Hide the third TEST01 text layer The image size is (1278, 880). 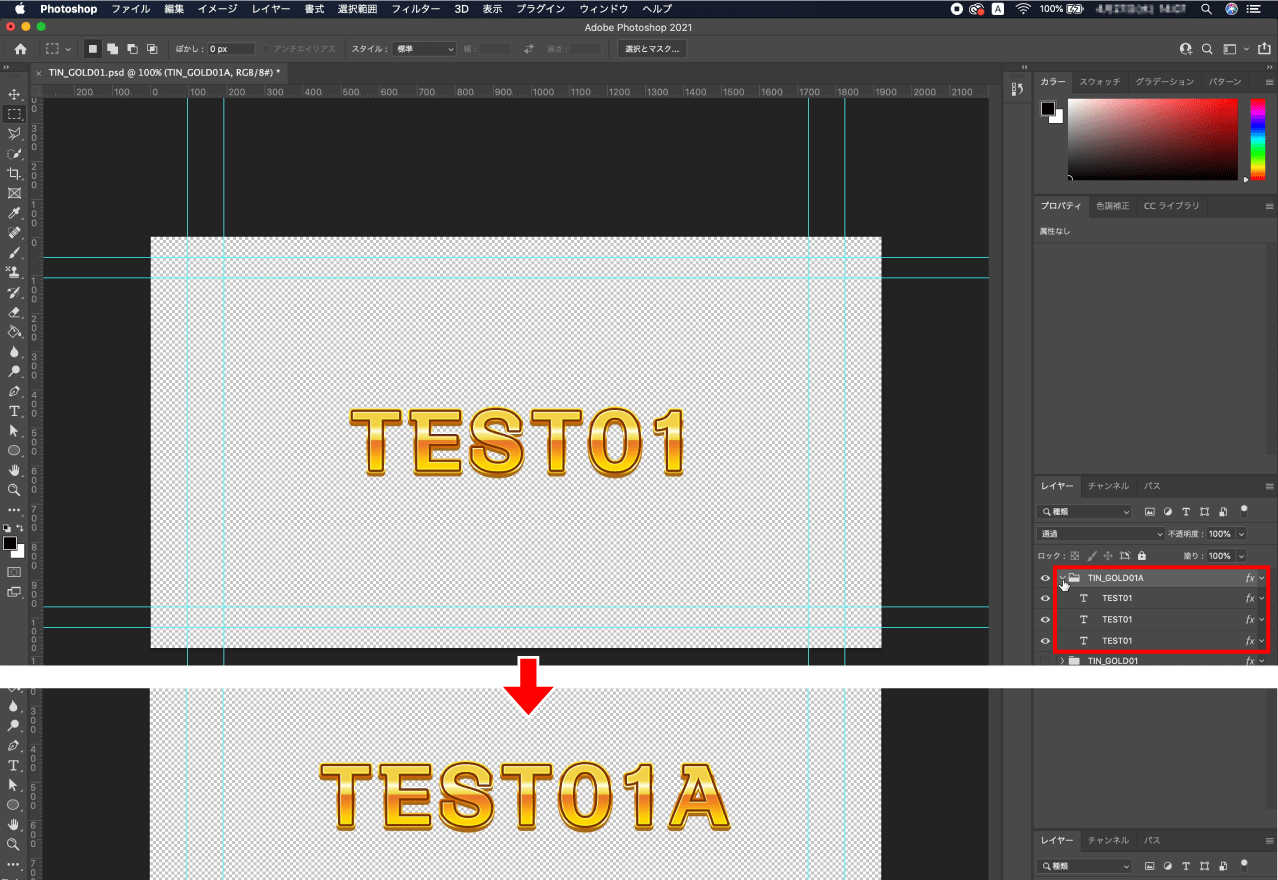[1045, 640]
